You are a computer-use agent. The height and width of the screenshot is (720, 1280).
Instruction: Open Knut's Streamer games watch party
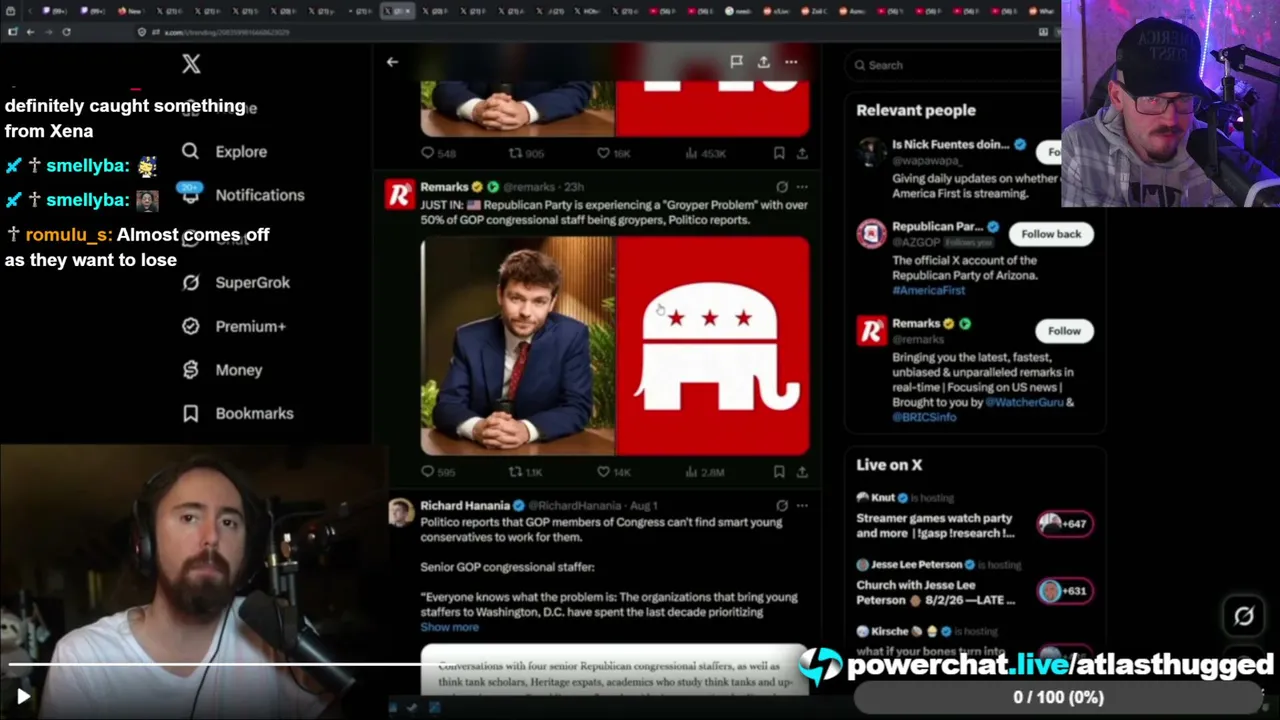click(934, 526)
